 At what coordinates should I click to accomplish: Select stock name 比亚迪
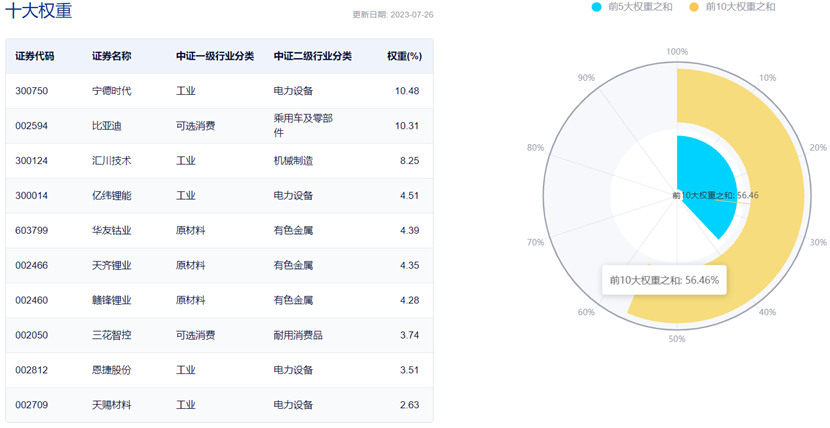point(107,126)
